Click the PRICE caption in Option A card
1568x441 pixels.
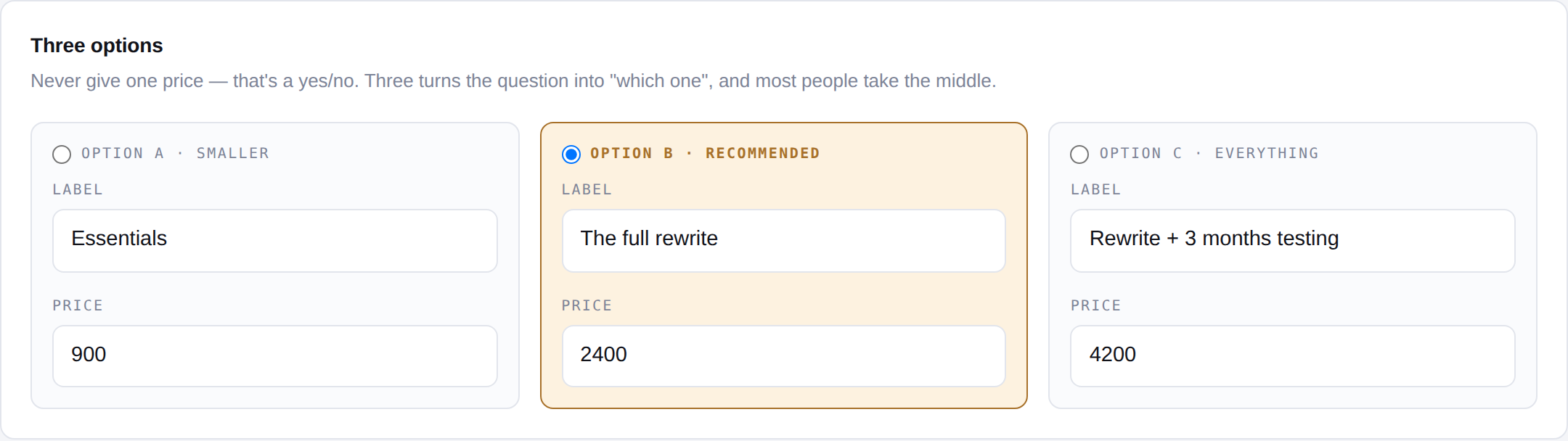click(78, 305)
